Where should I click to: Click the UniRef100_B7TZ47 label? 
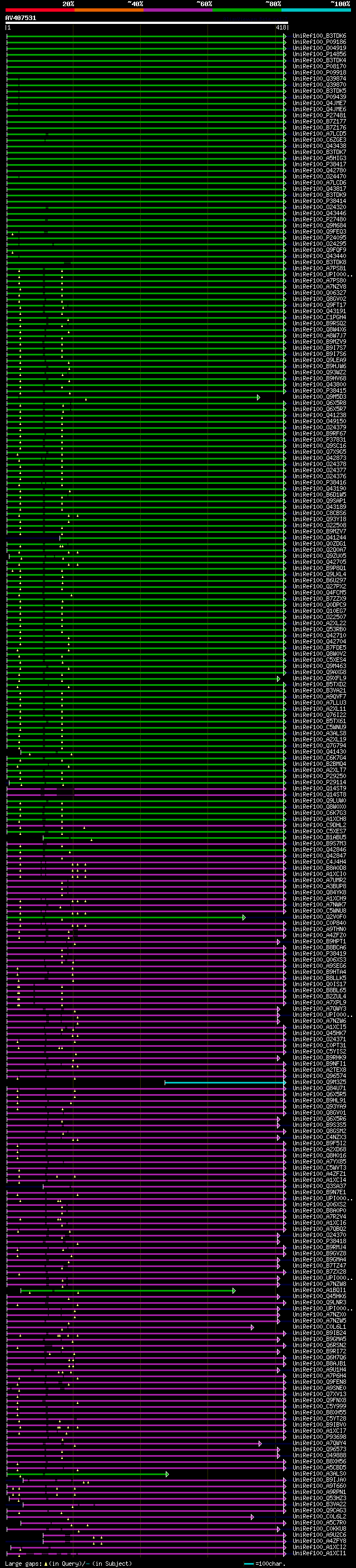[x=319, y=1265]
